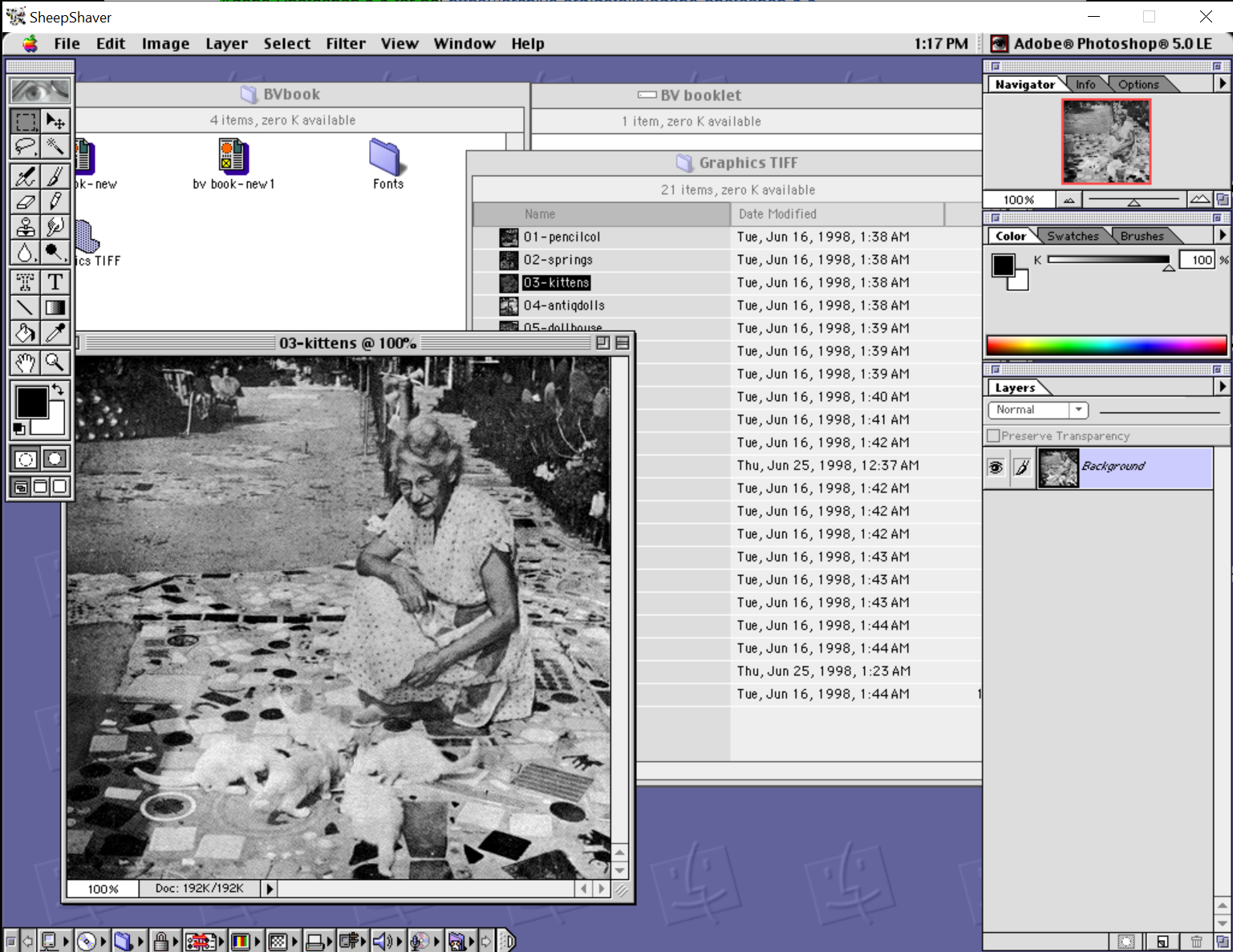Open the Apple menu
Screen dimensions: 1233x952
click(30, 43)
